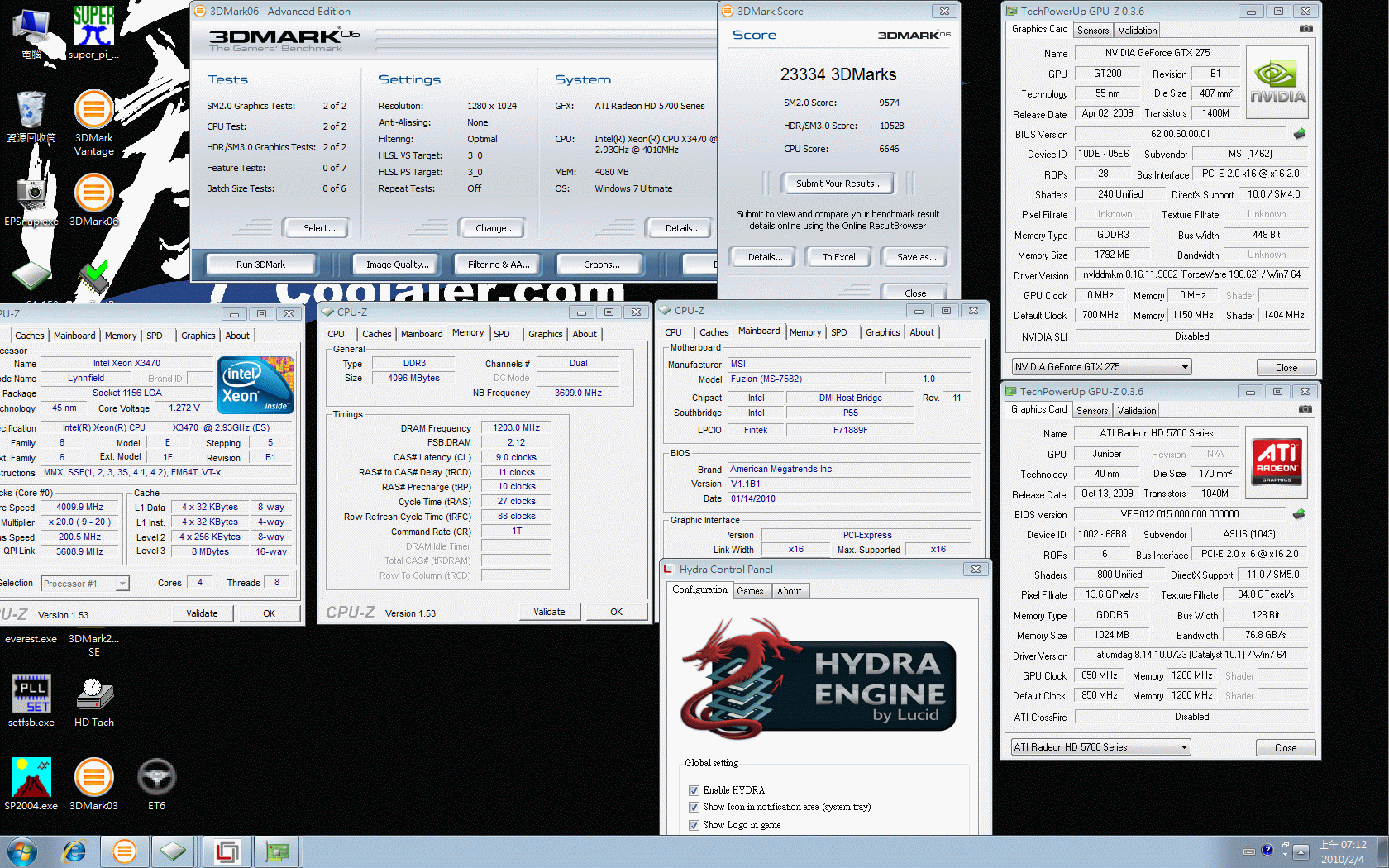Open GPU-Z taskbar icon
The width and height of the screenshot is (1389, 868).
pos(277,851)
